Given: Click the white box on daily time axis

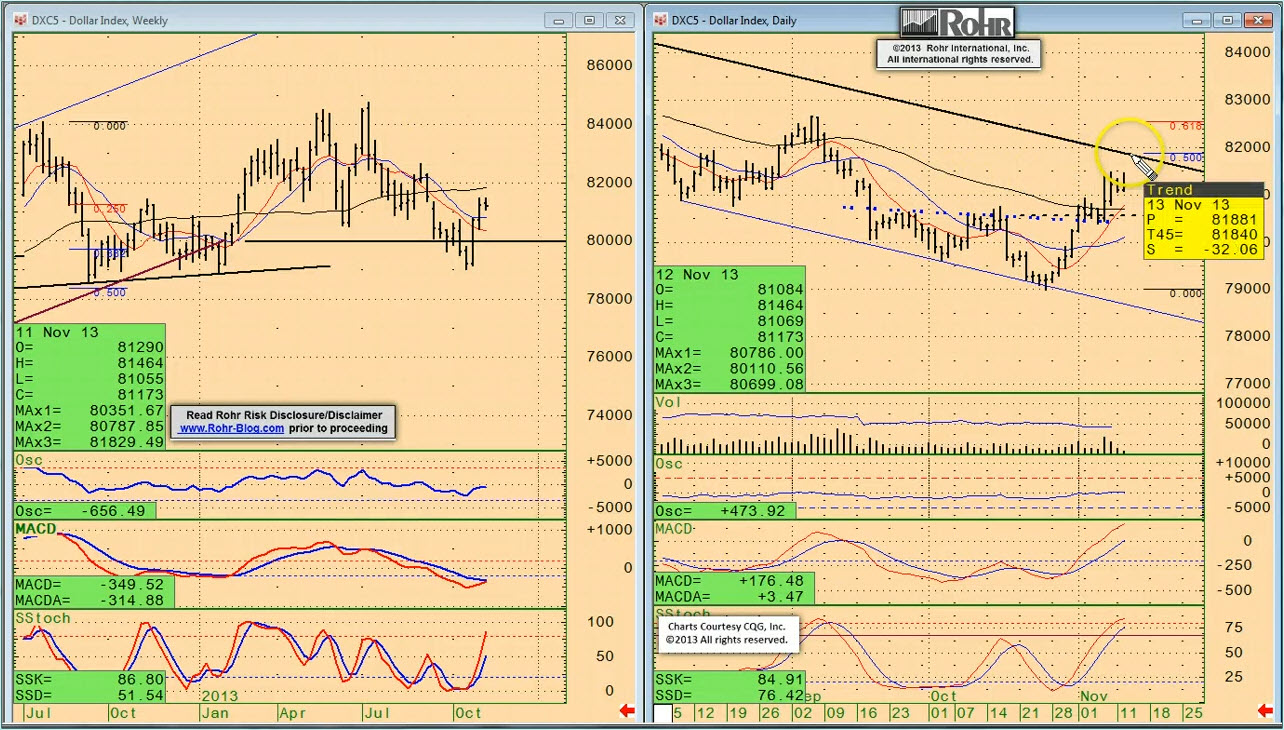Looking at the screenshot, I should tap(663, 713).
